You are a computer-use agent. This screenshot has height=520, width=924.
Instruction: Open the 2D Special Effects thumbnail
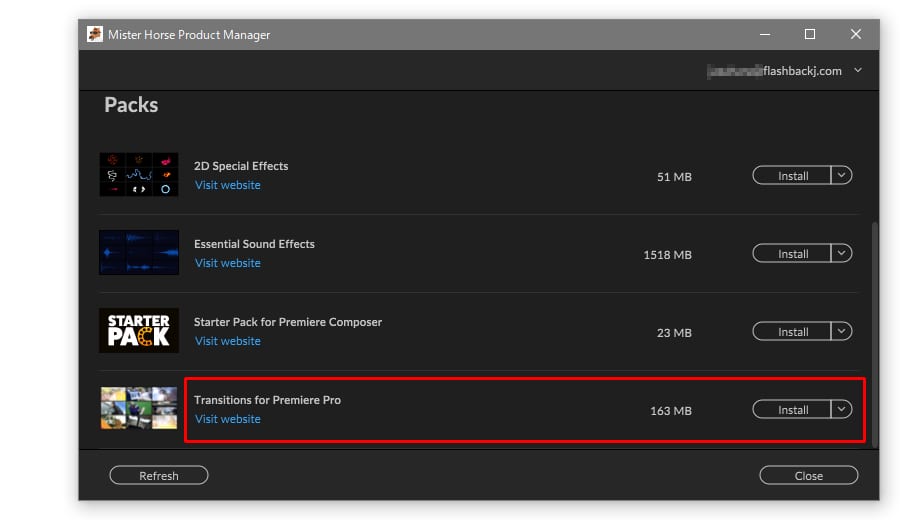pyautogui.click(x=139, y=175)
